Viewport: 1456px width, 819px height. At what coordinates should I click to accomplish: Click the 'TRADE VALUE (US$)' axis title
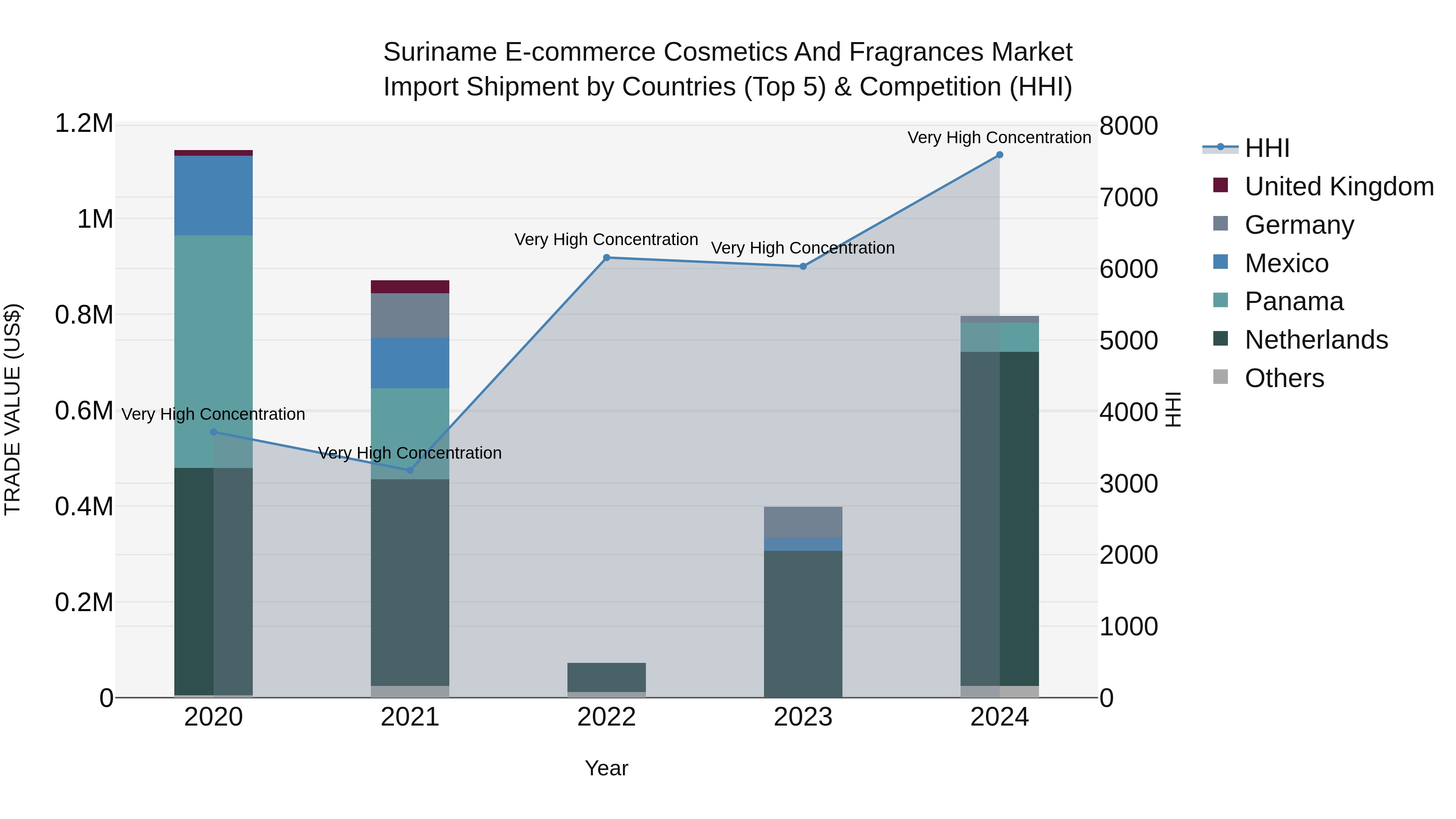[13, 409]
